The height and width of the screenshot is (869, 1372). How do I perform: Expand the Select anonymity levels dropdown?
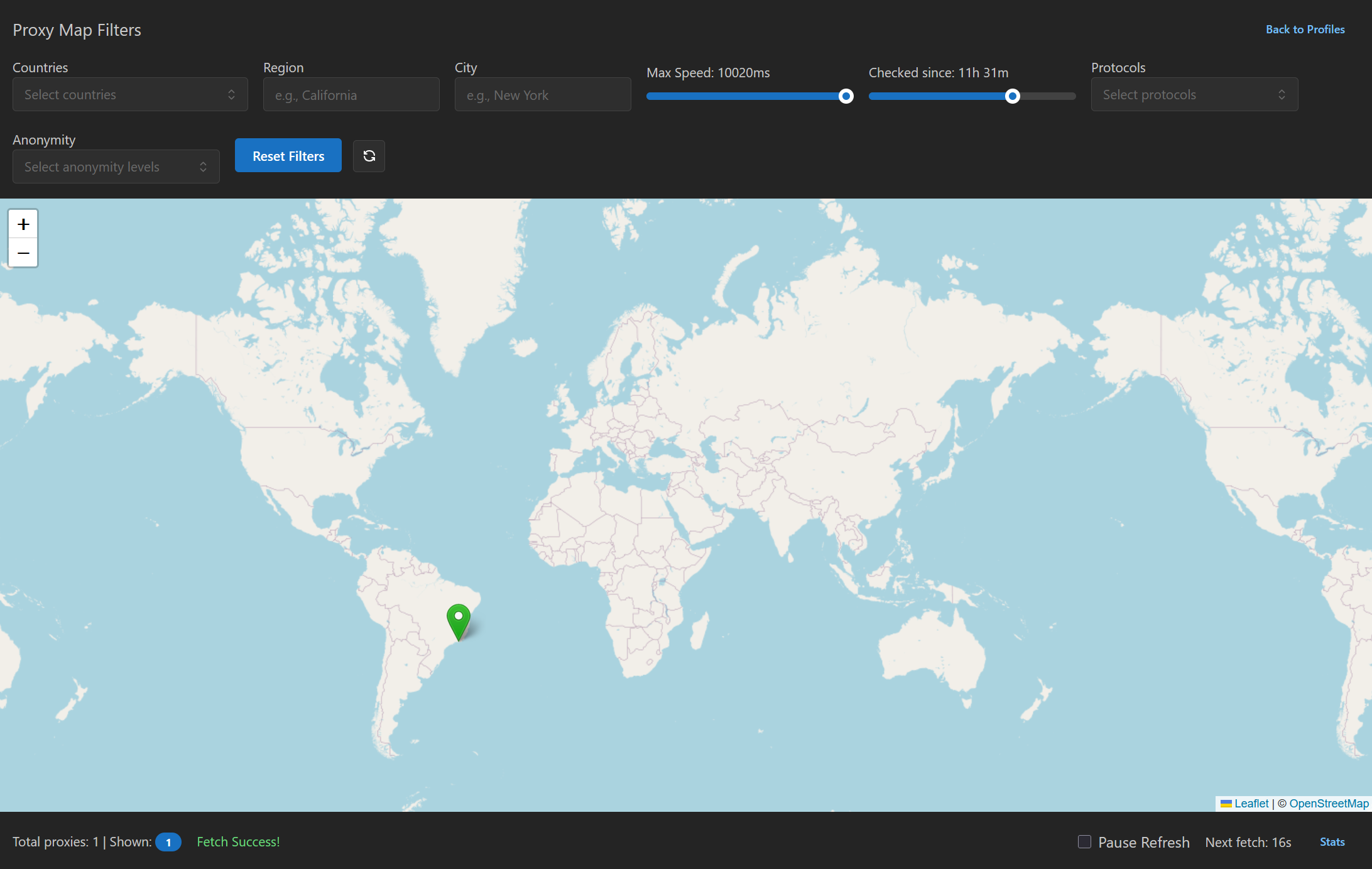coord(116,167)
